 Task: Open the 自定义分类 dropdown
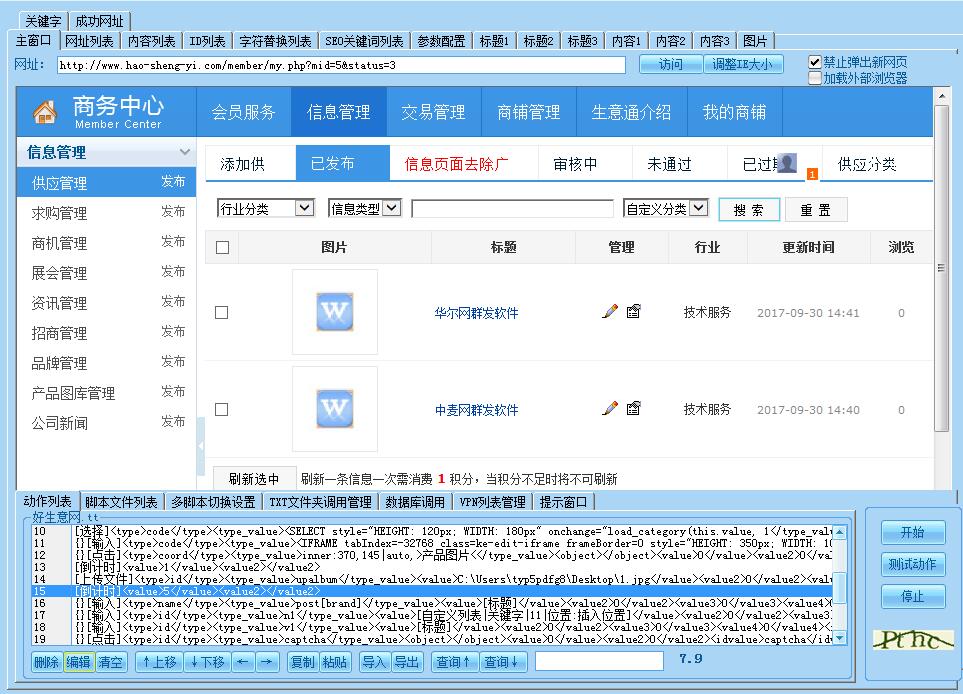[x=666, y=209]
